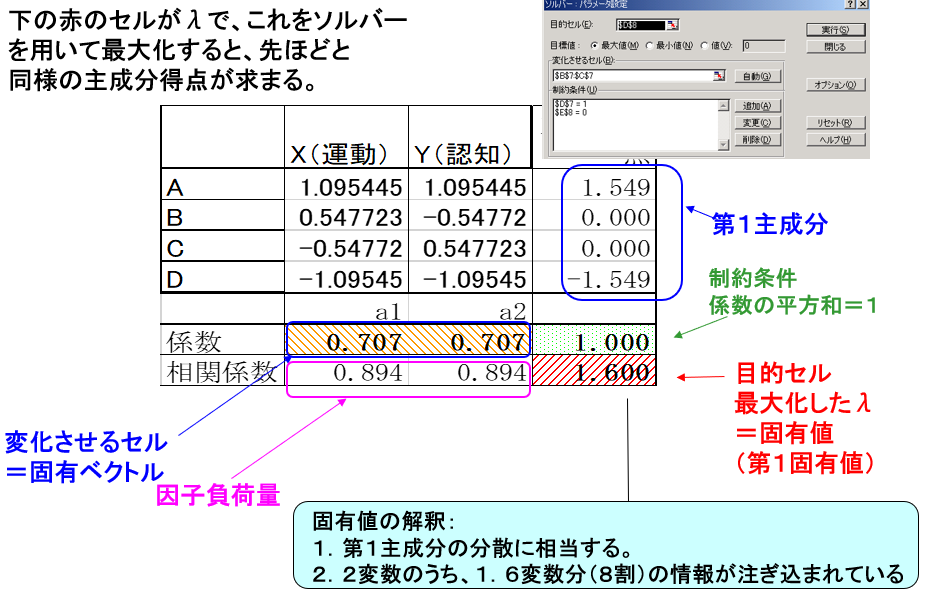
Task: Click 変更(C) to edit constraint
Action: (x=757, y=123)
